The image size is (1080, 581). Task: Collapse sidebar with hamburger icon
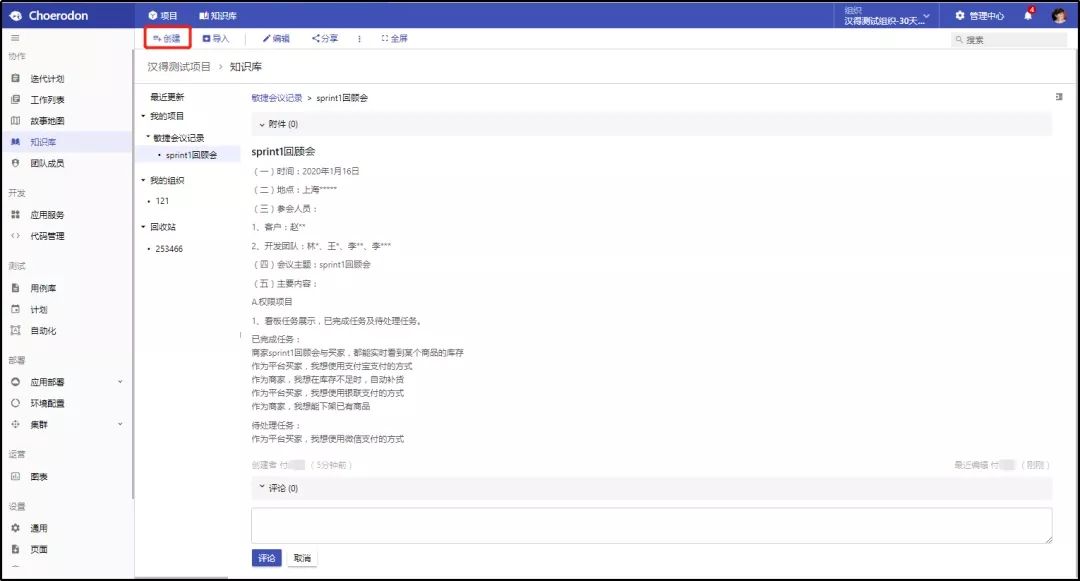click(14, 38)
